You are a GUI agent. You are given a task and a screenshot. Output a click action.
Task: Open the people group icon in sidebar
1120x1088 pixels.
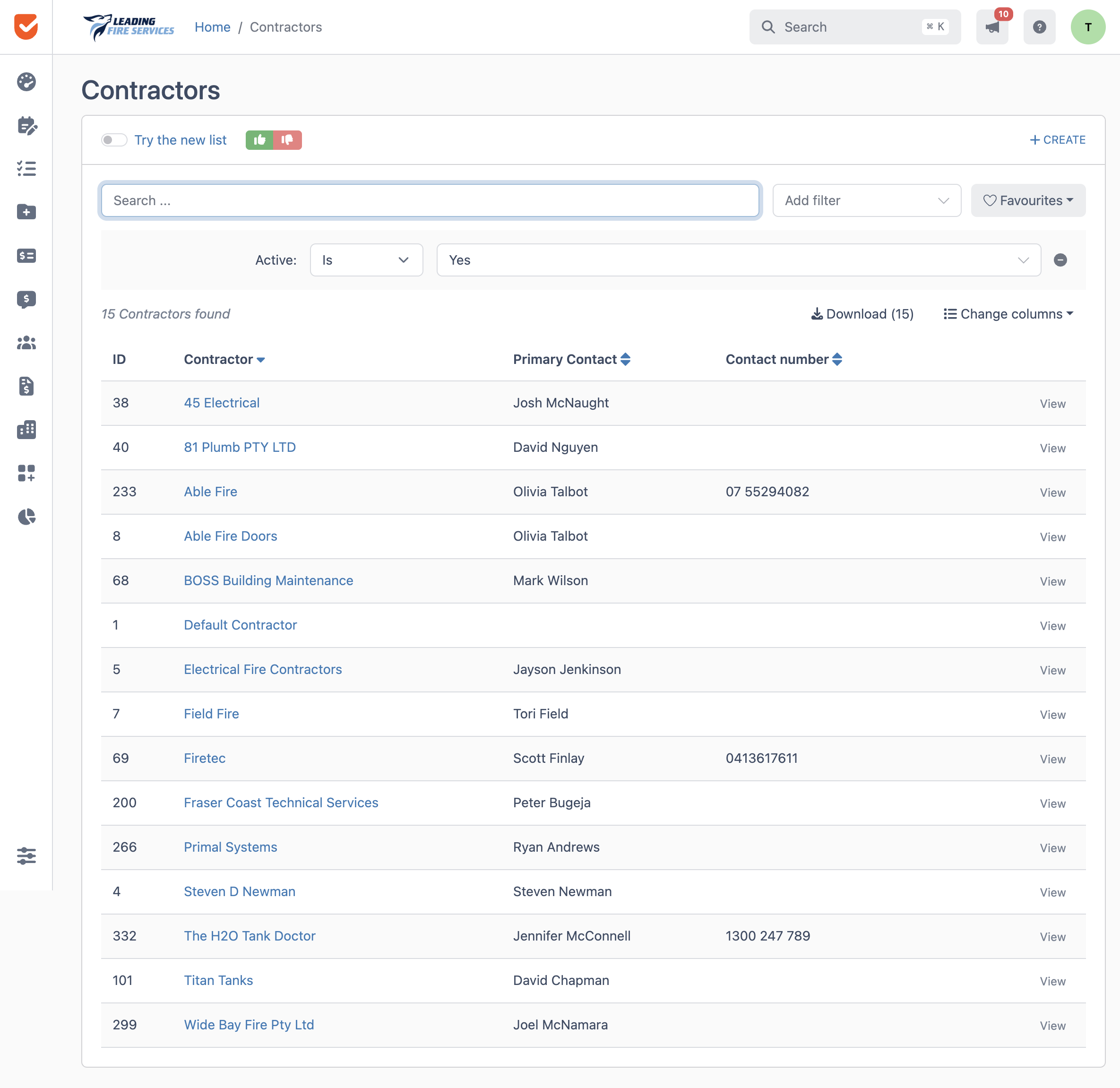pyautogui.click(x=26, y=343)
